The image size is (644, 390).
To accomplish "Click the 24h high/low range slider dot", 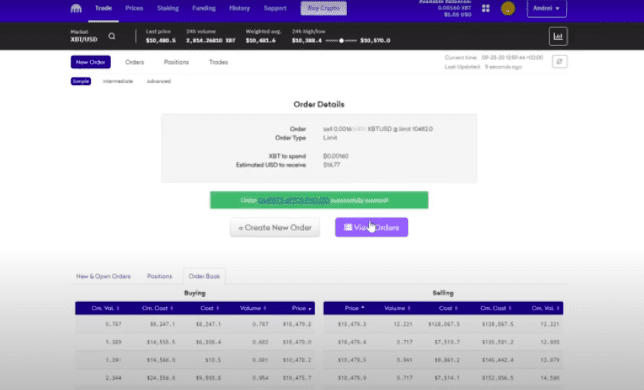I will pyautogui.click(x=341, y=41).
